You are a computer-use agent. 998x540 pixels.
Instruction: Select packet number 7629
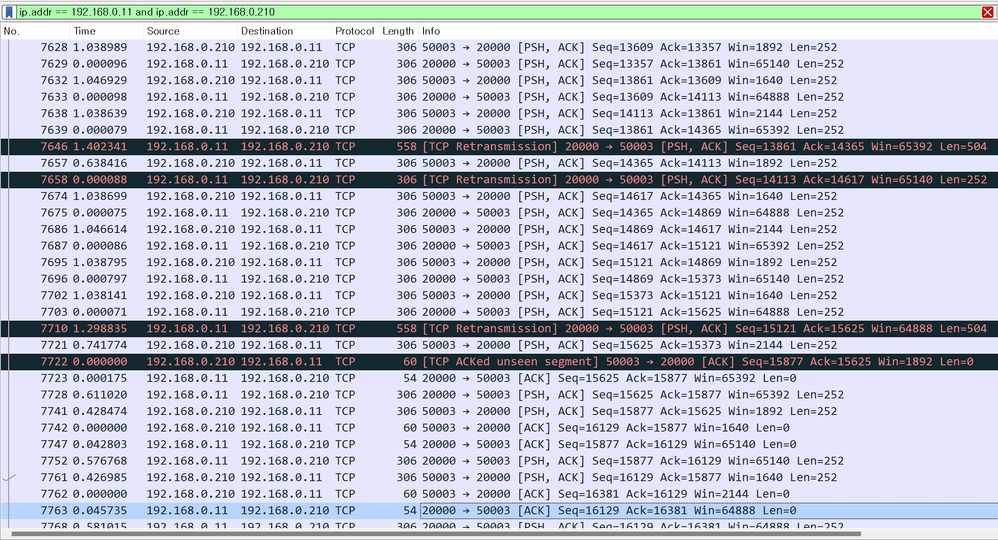[499, 64]
